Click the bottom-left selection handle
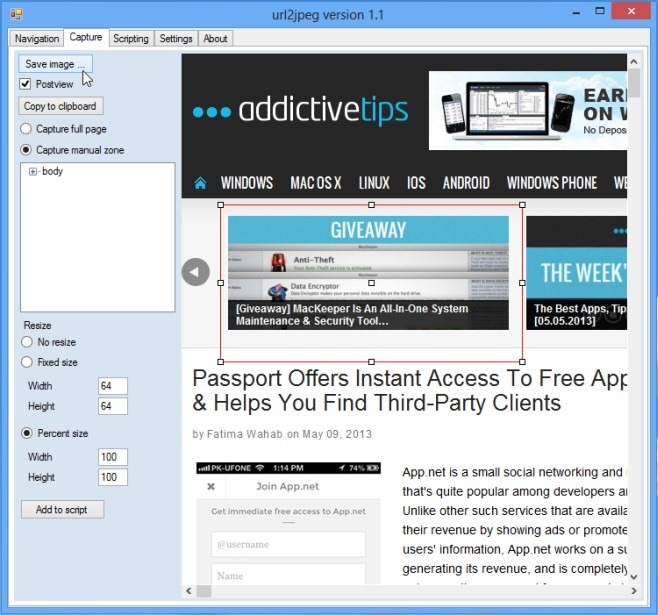Screen dimensions: 658x615 point(221,362)
